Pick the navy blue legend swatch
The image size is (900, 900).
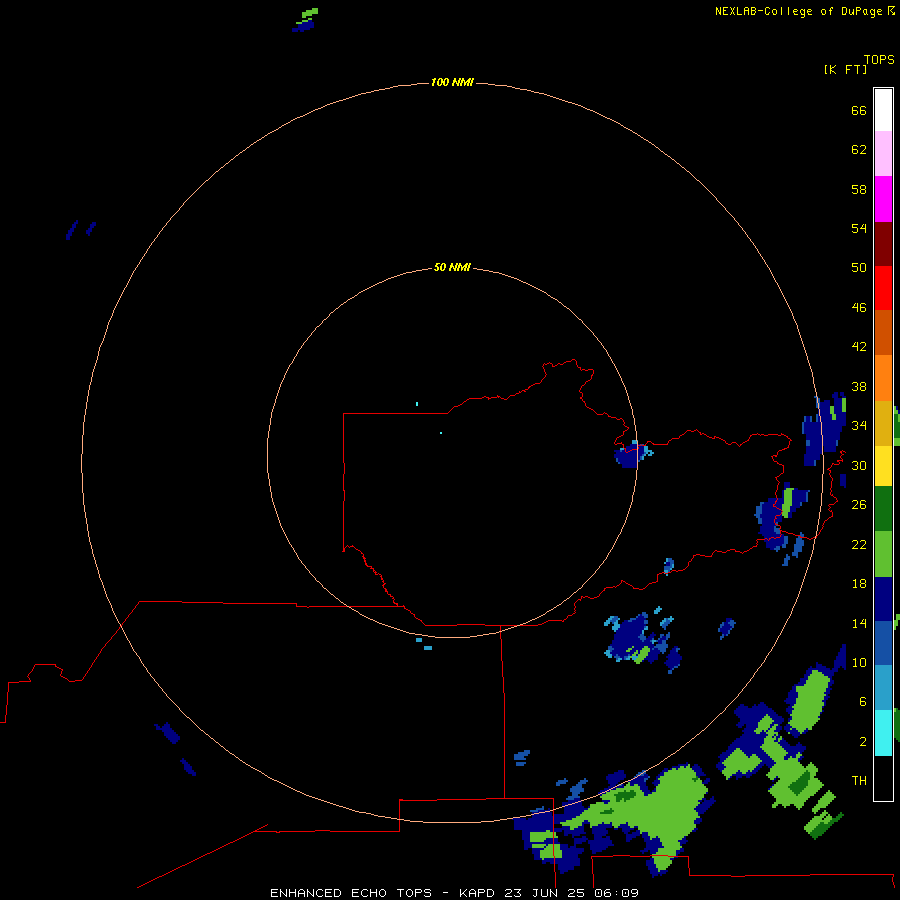point(883,599)
